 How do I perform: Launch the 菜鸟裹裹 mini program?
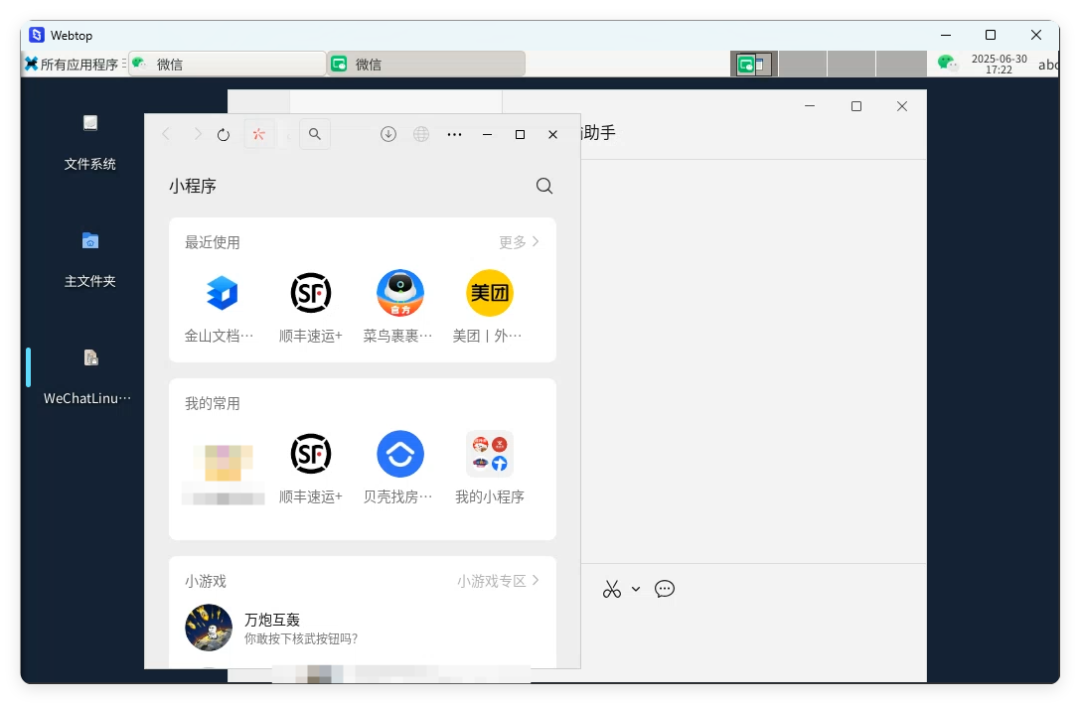coord(399,307)
